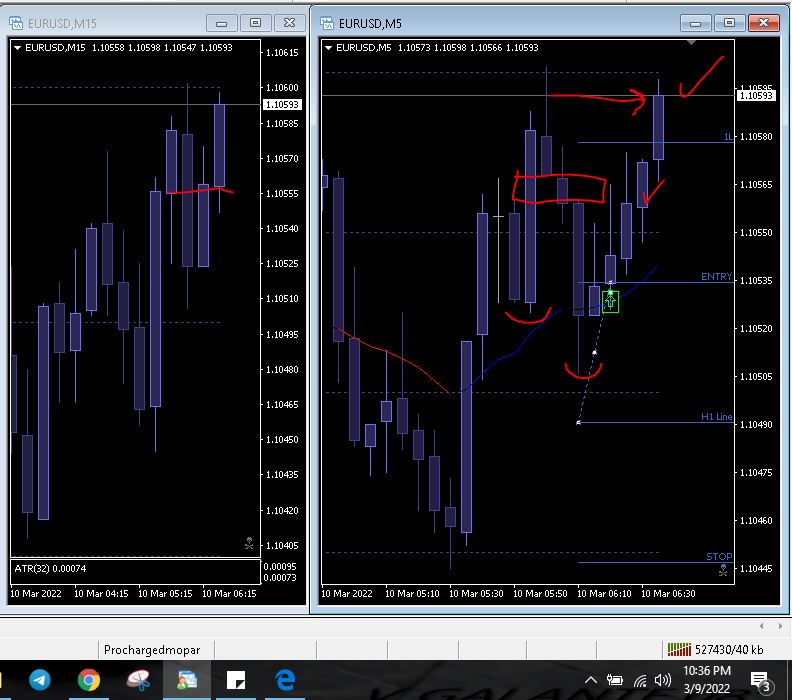Click the clock showing 10:36 PM
This screenshot has width=792, height=700.
pos(707,671)
